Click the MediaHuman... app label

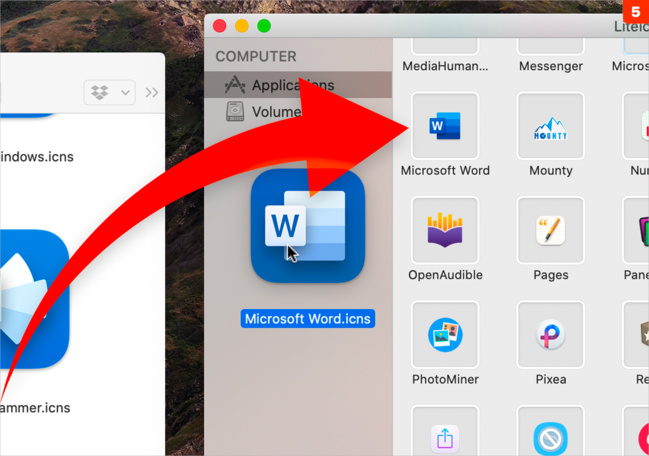[x=445, y=66]
